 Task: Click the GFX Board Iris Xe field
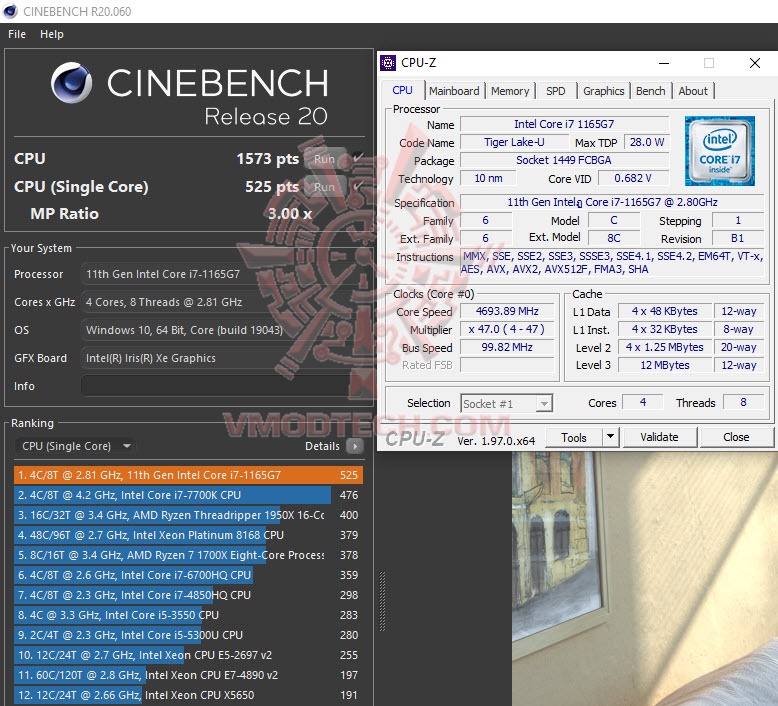click(x=221, y=358)
